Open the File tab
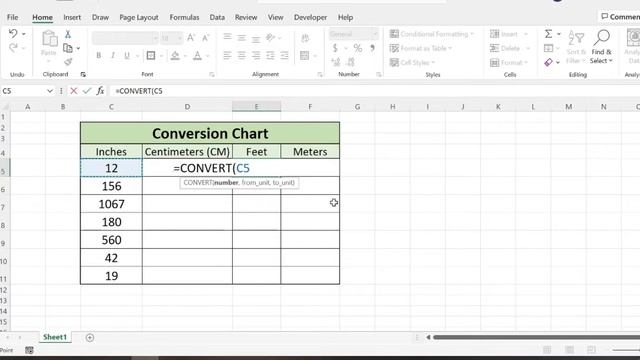Image resolution: width=640 pixels, height=360 pixels. [x=13, y=17]
